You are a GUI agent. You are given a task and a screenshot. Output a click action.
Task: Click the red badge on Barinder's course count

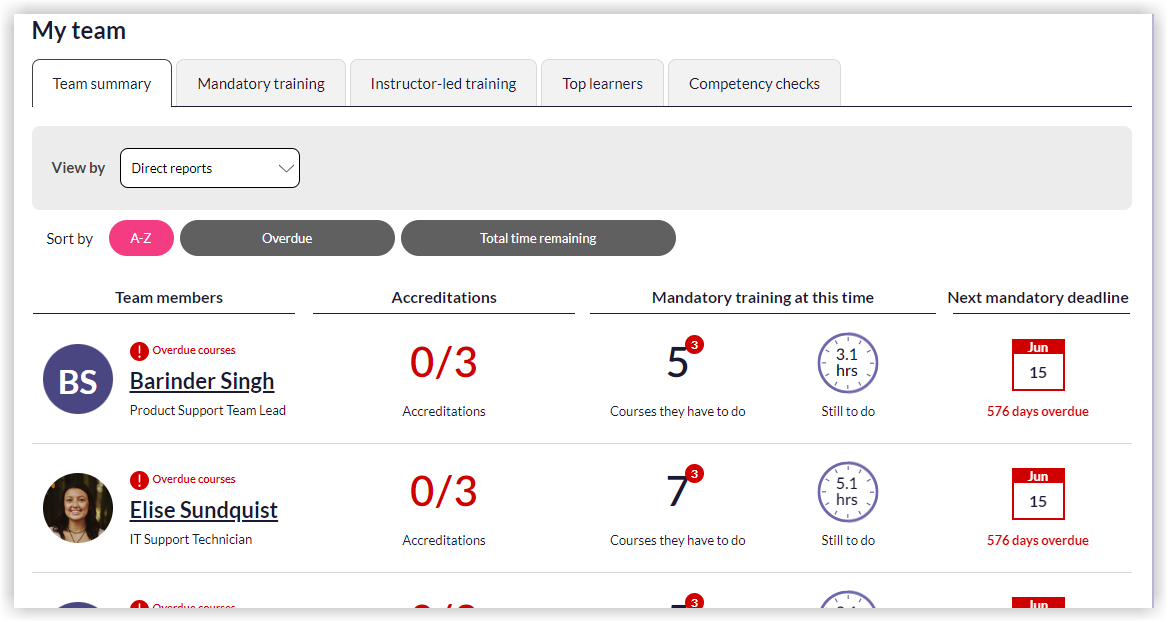[x=695, y=345]
